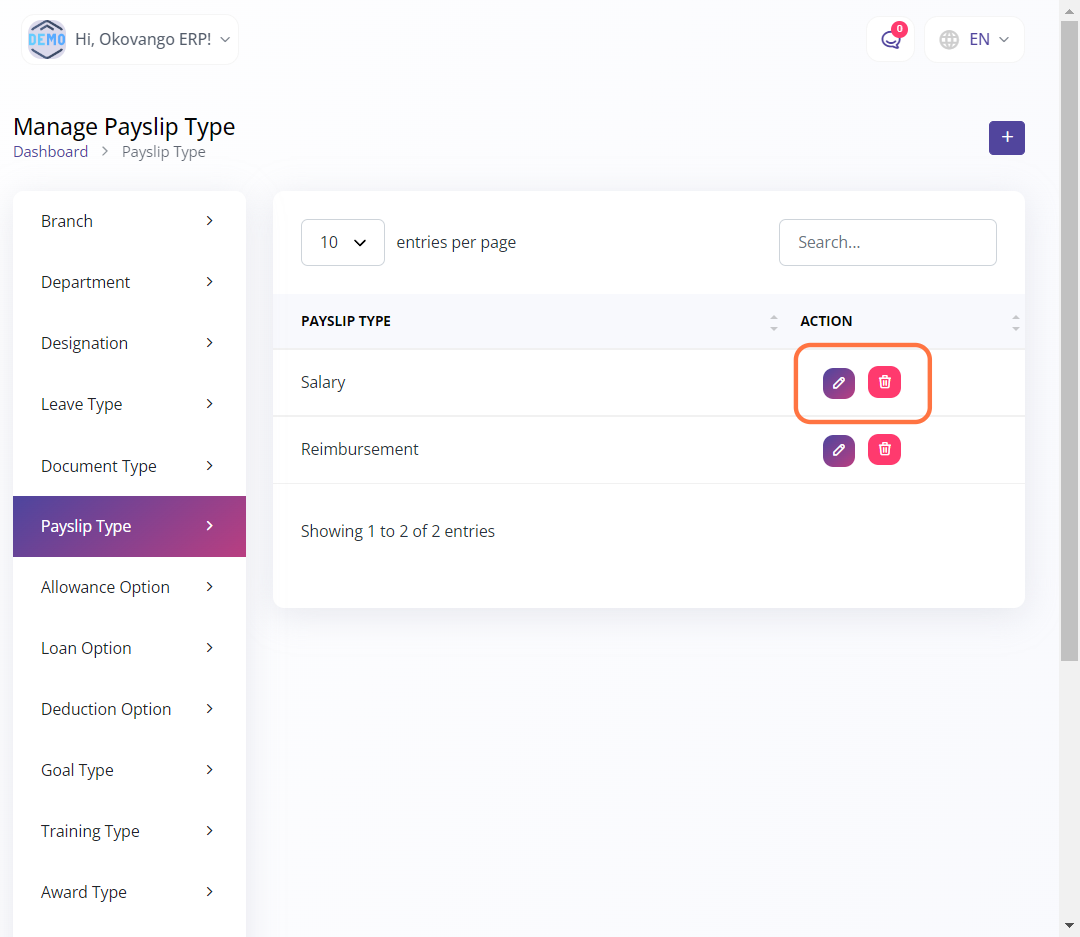Open Deduction Option in sidebar
Screen dimensions: 1080x937
click(x=128, y=709)
